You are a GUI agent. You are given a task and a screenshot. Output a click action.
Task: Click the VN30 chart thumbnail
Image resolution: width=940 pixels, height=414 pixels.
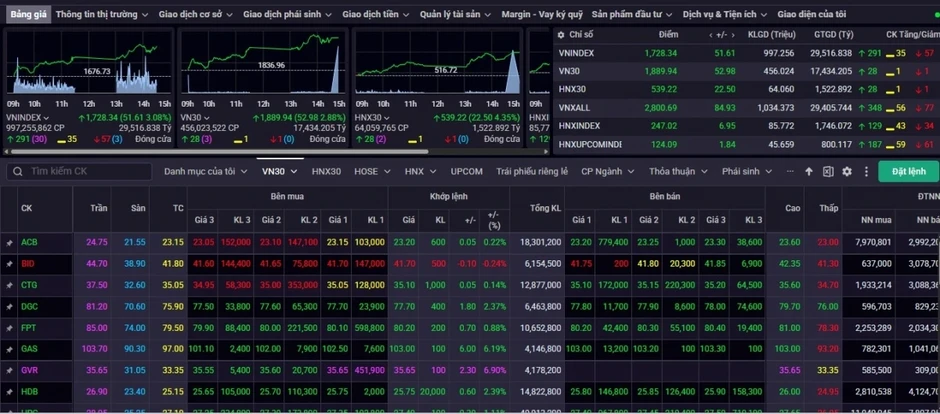pyautogui.click(x=263, y=62)
